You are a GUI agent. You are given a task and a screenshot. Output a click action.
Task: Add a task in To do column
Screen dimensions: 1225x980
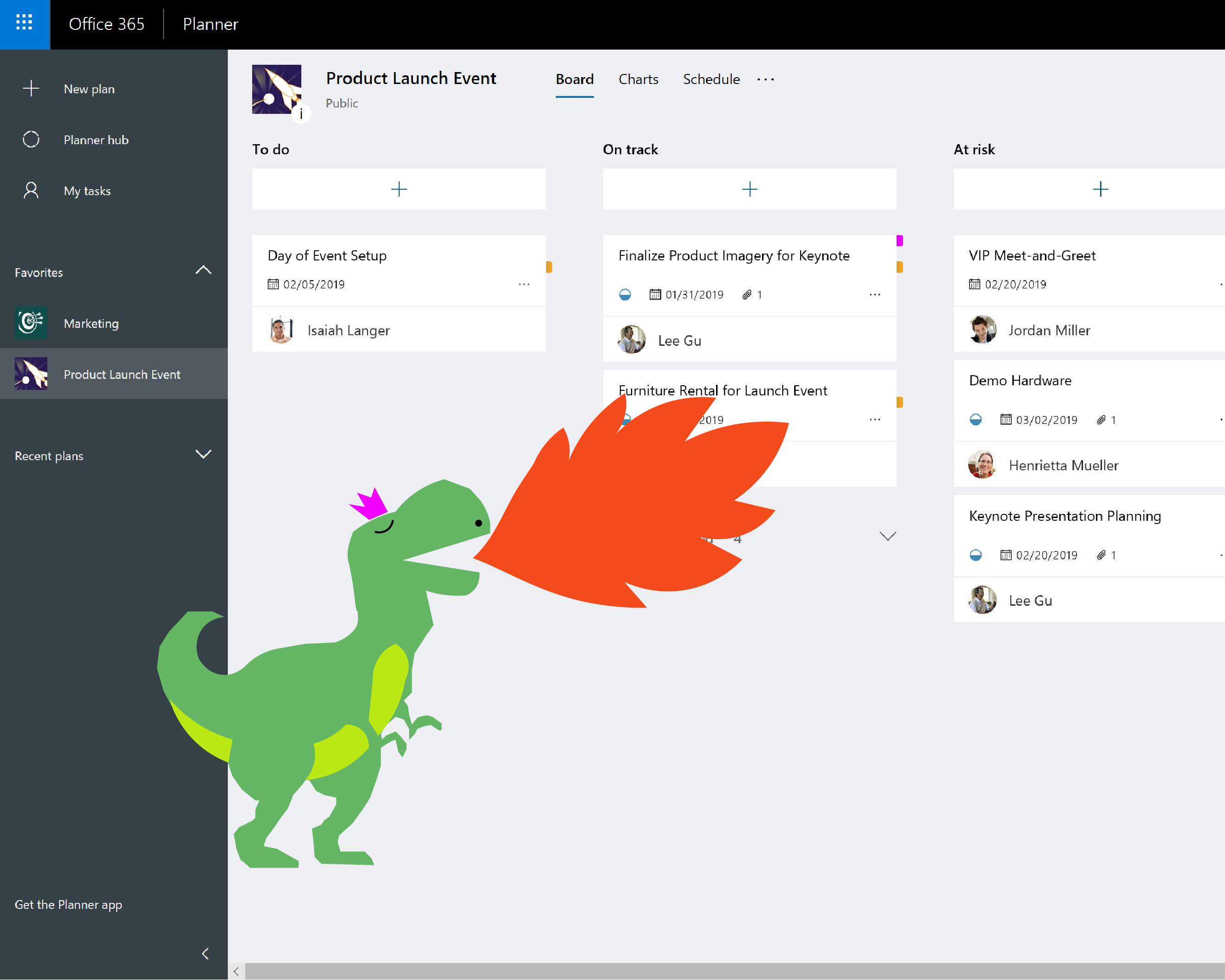coord(399,189)
